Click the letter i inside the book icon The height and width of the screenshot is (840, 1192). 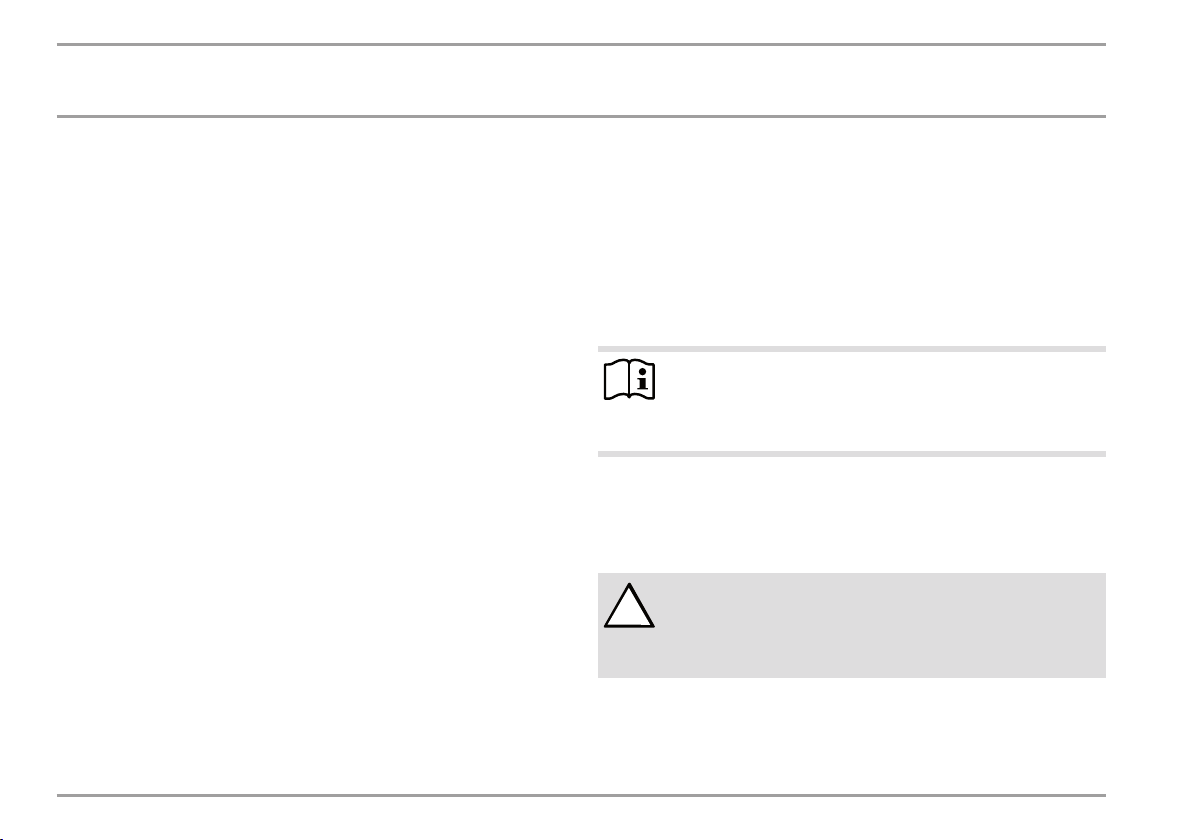pyautogui.click(x=642, y=379)
